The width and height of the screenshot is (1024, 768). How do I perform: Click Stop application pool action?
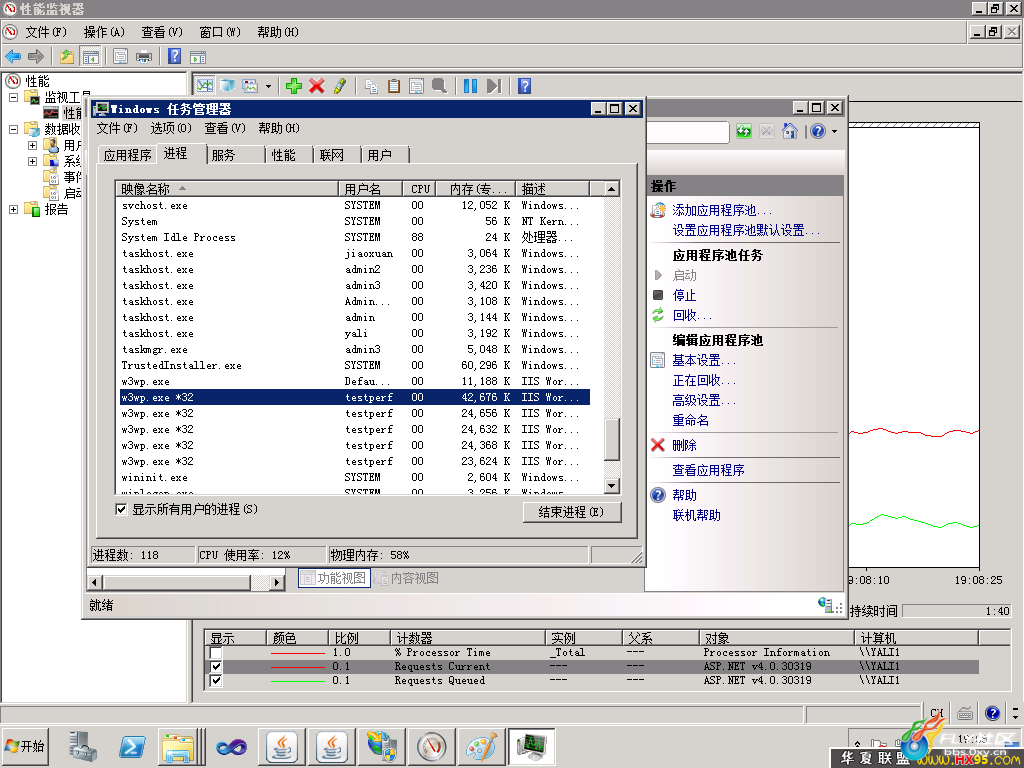(x=684, y=295)
